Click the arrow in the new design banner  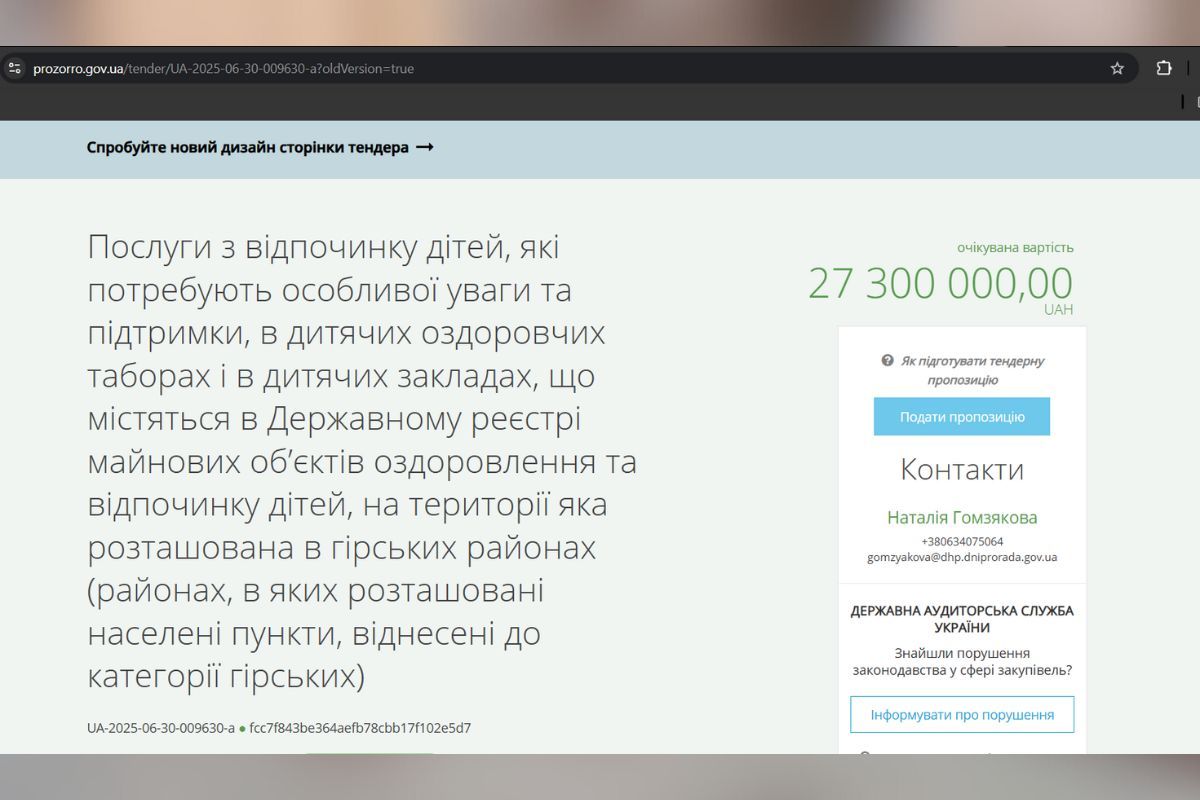[x=426, y=146]
